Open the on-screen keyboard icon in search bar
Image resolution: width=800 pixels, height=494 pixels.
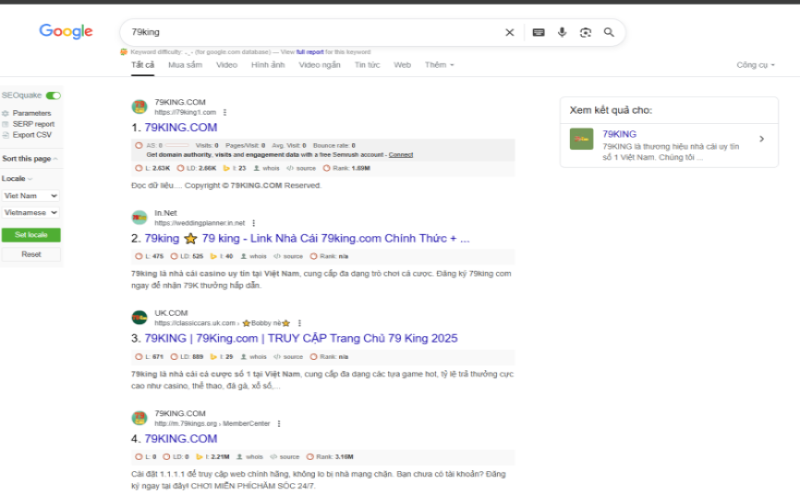[538, 32]
